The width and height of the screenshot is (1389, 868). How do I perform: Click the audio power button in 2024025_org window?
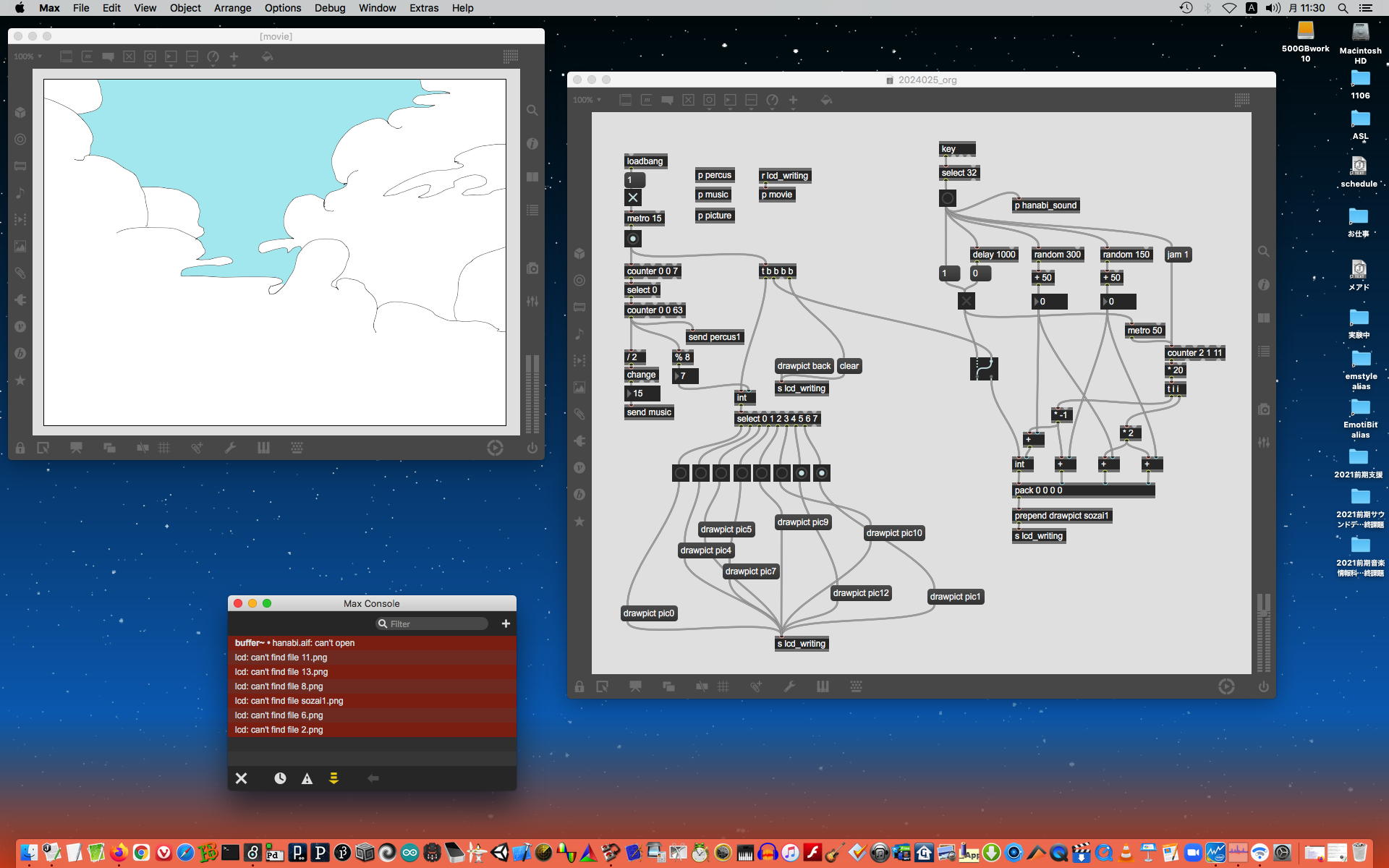[x=1263, y=686]
